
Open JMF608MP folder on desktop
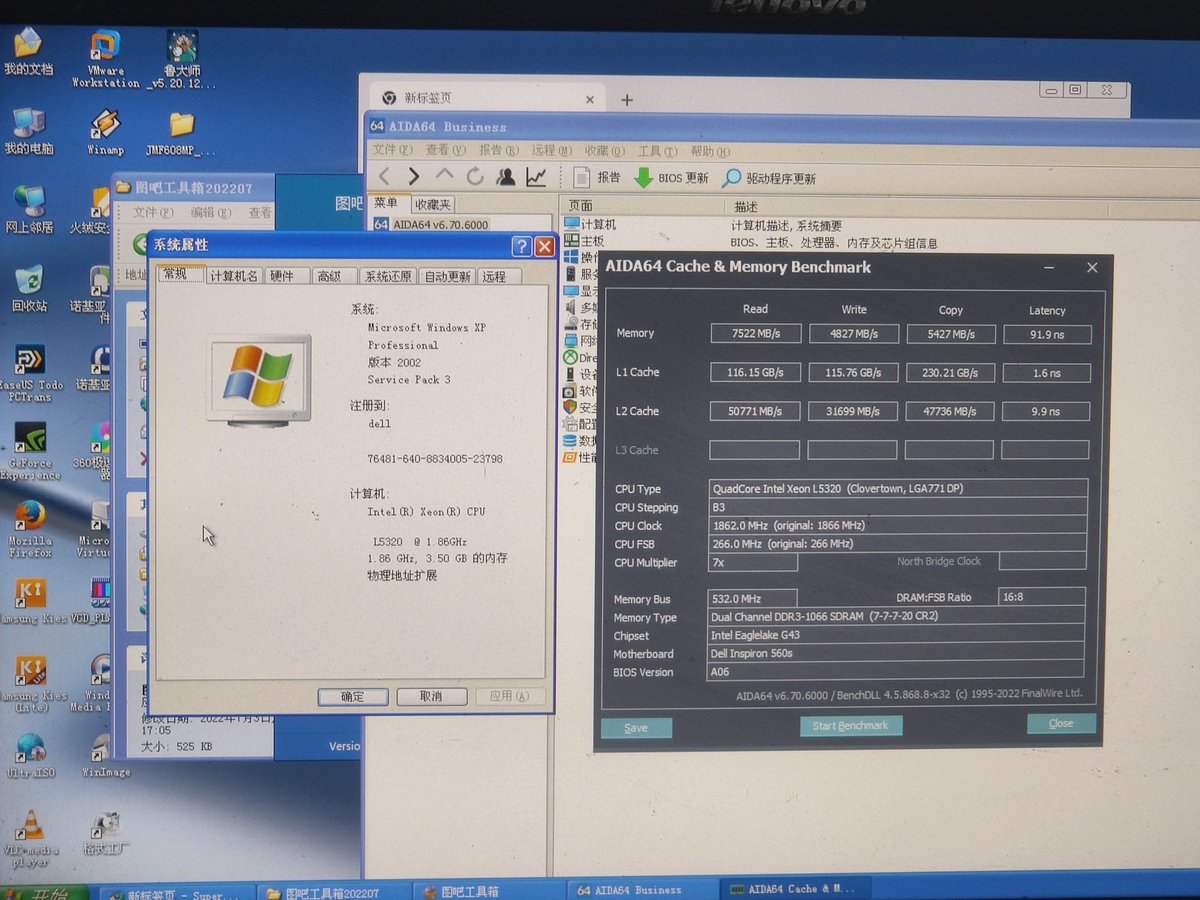point(181,133)
